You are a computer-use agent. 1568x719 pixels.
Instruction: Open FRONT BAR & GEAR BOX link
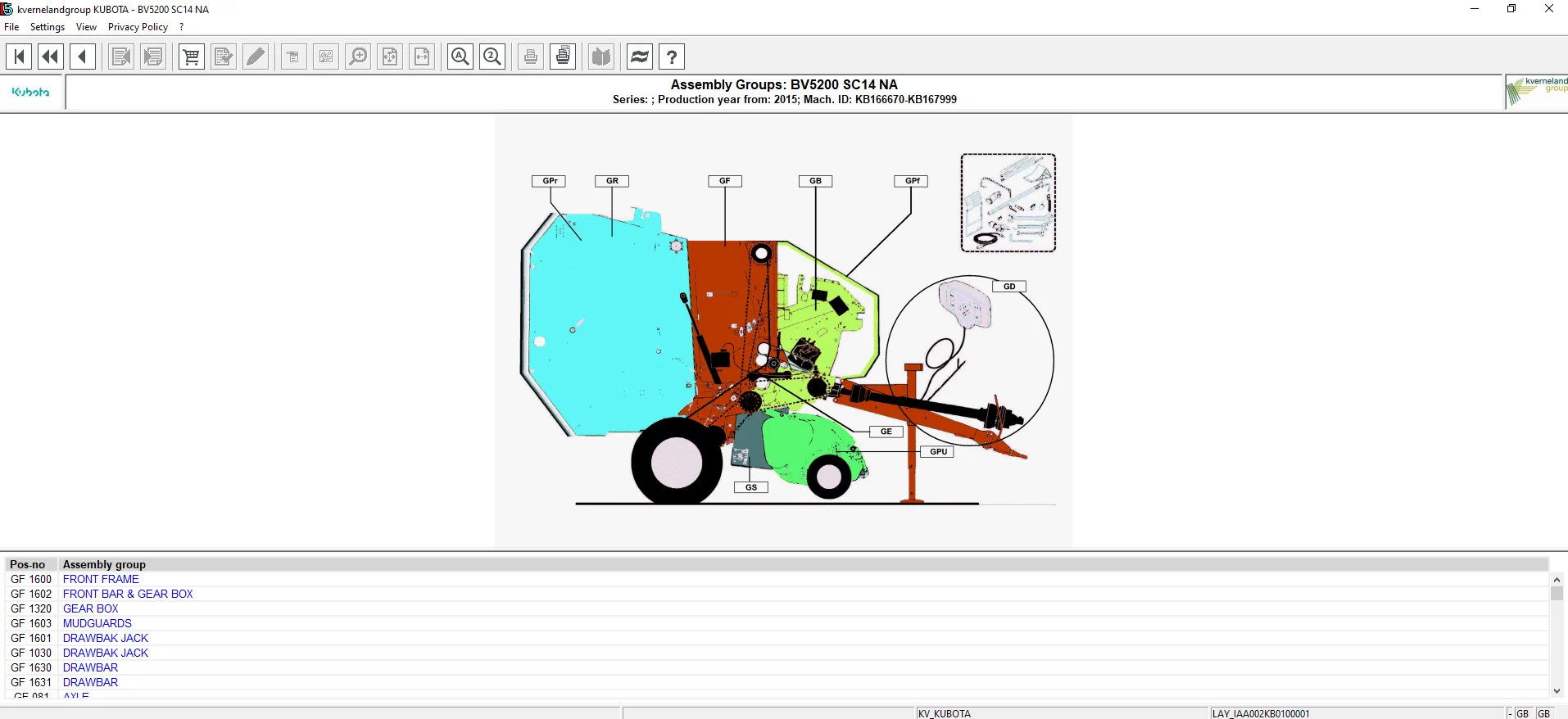tap(128, 594)
